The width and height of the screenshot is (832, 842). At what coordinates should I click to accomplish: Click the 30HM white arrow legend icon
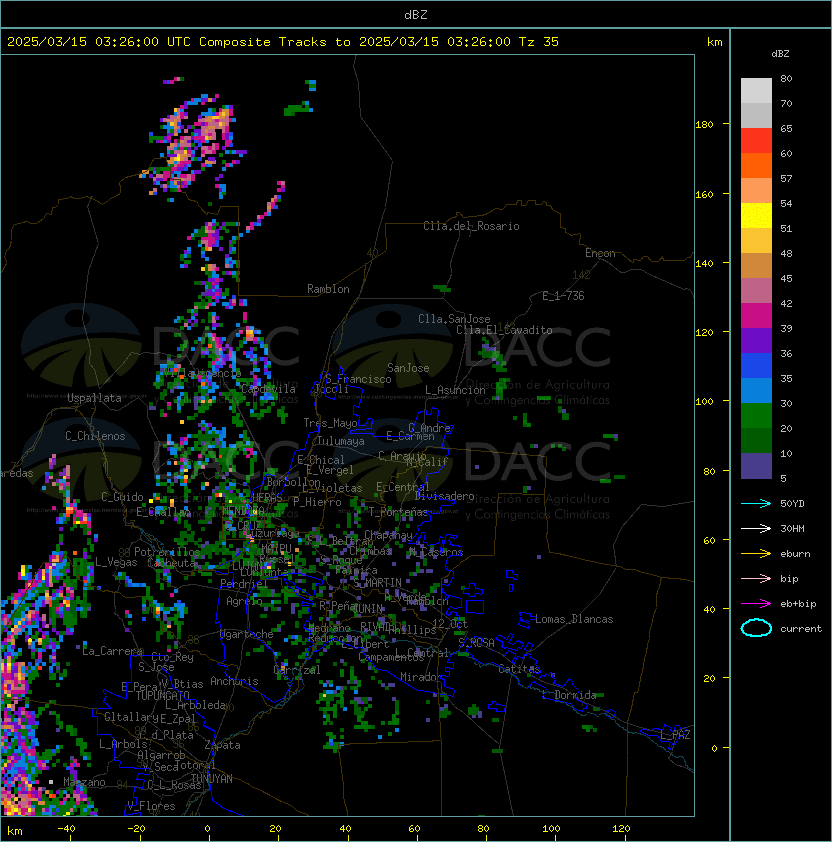tap(756, 528)
